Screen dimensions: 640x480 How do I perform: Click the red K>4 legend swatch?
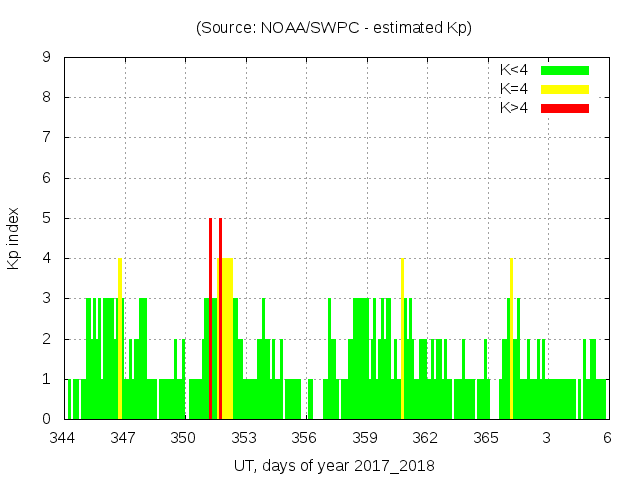(x=565, y=108)
